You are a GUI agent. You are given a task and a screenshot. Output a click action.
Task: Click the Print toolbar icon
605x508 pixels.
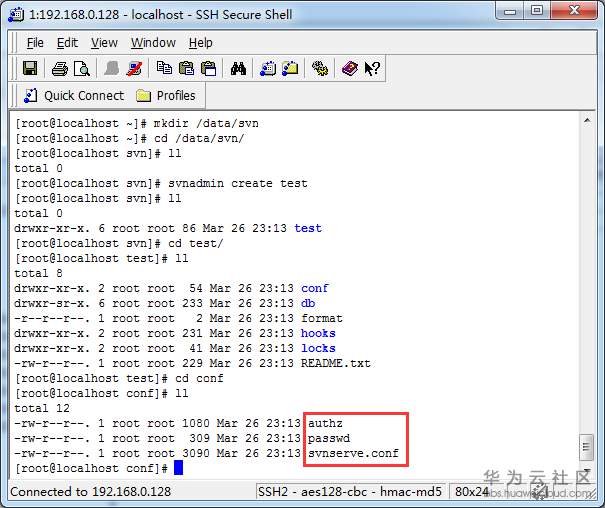pyautogui.click(x=59, y=69)
